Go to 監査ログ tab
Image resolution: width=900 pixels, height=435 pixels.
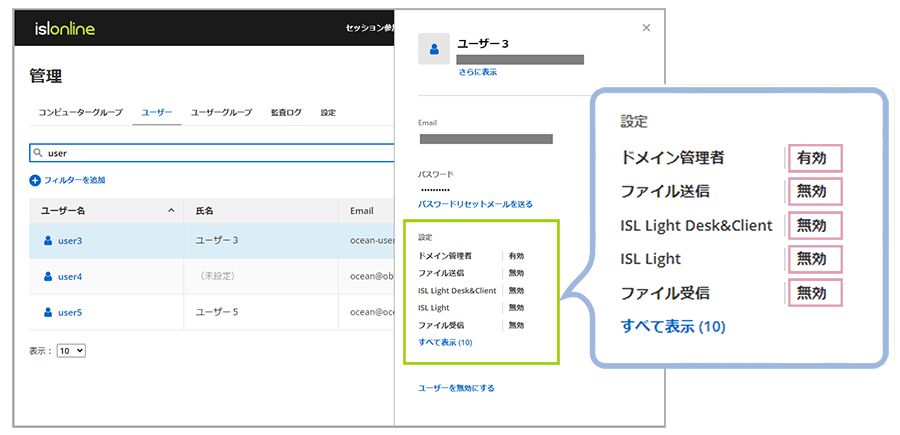tap(286, 112)
